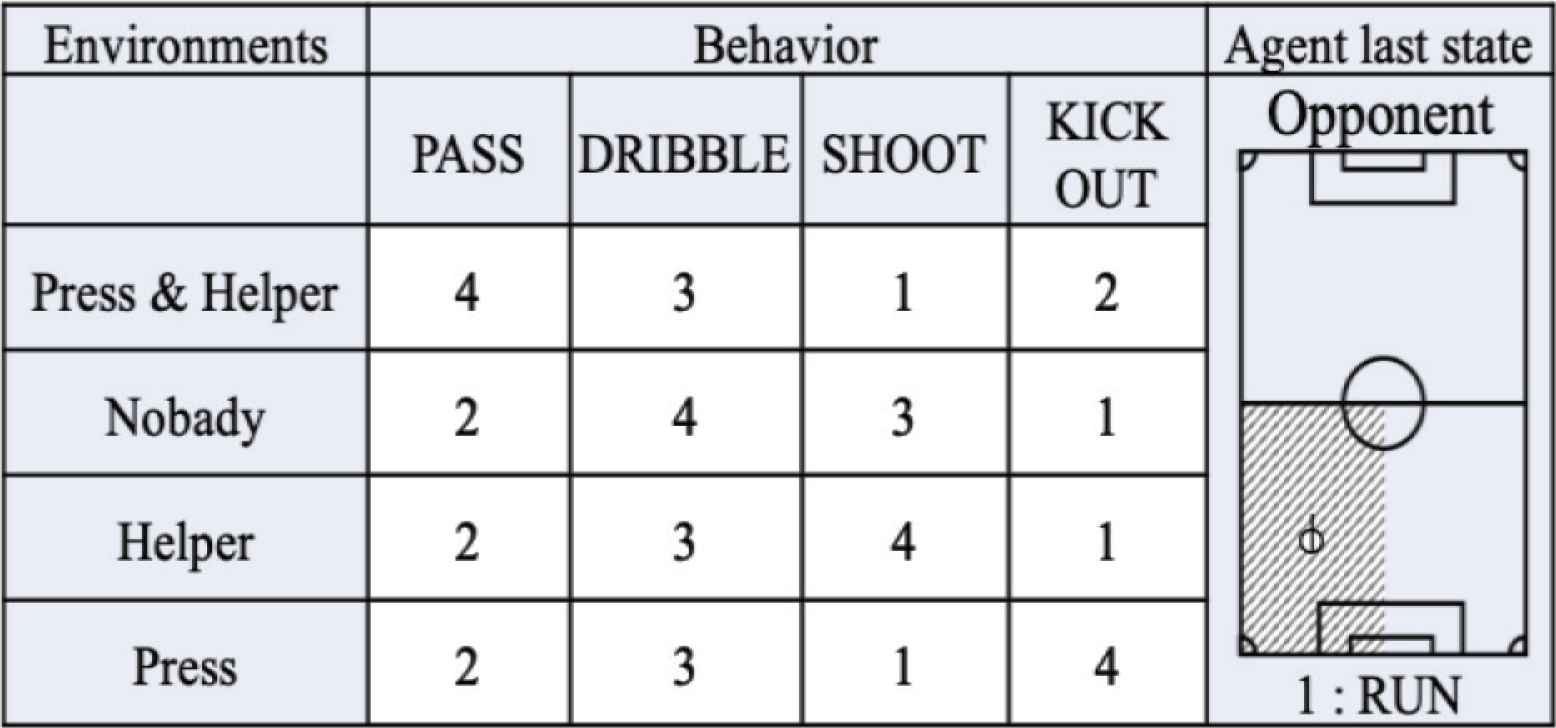Click the own goal box at bottom
This screenshot has height=728, width=1556.
click(1391, 628)
